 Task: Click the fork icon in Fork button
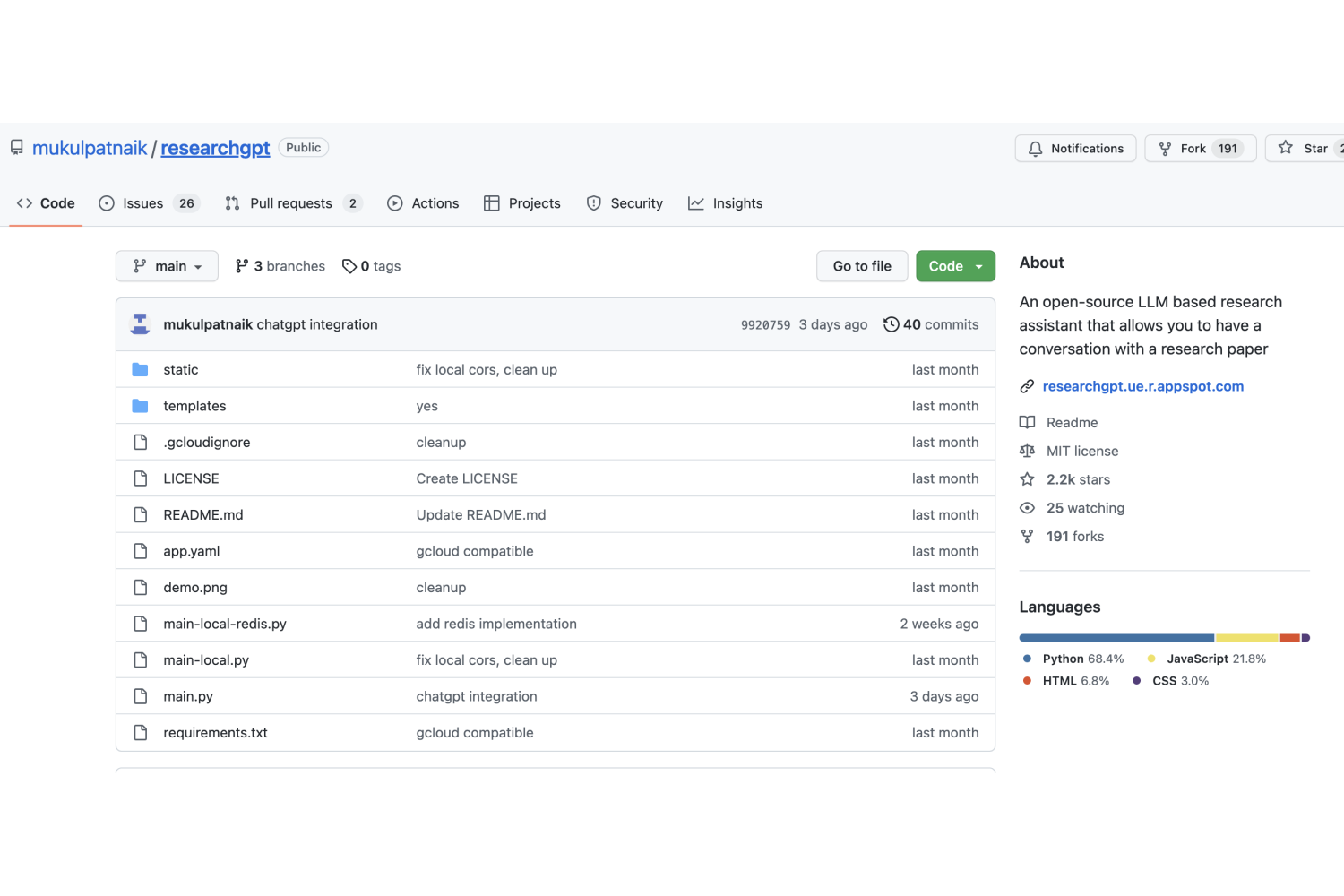[1165, 149]
